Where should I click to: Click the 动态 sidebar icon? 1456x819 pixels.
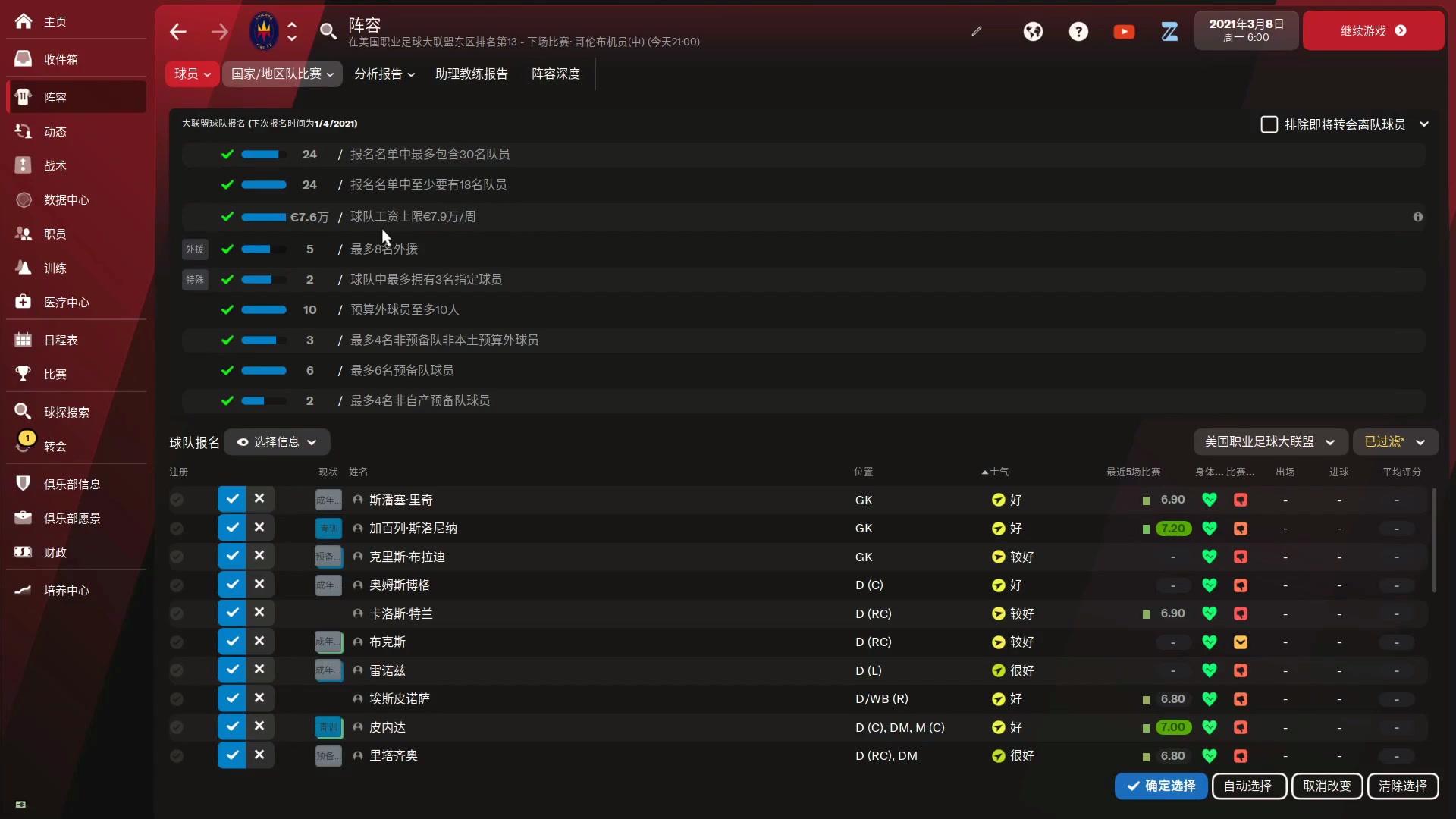click(24, 131)
